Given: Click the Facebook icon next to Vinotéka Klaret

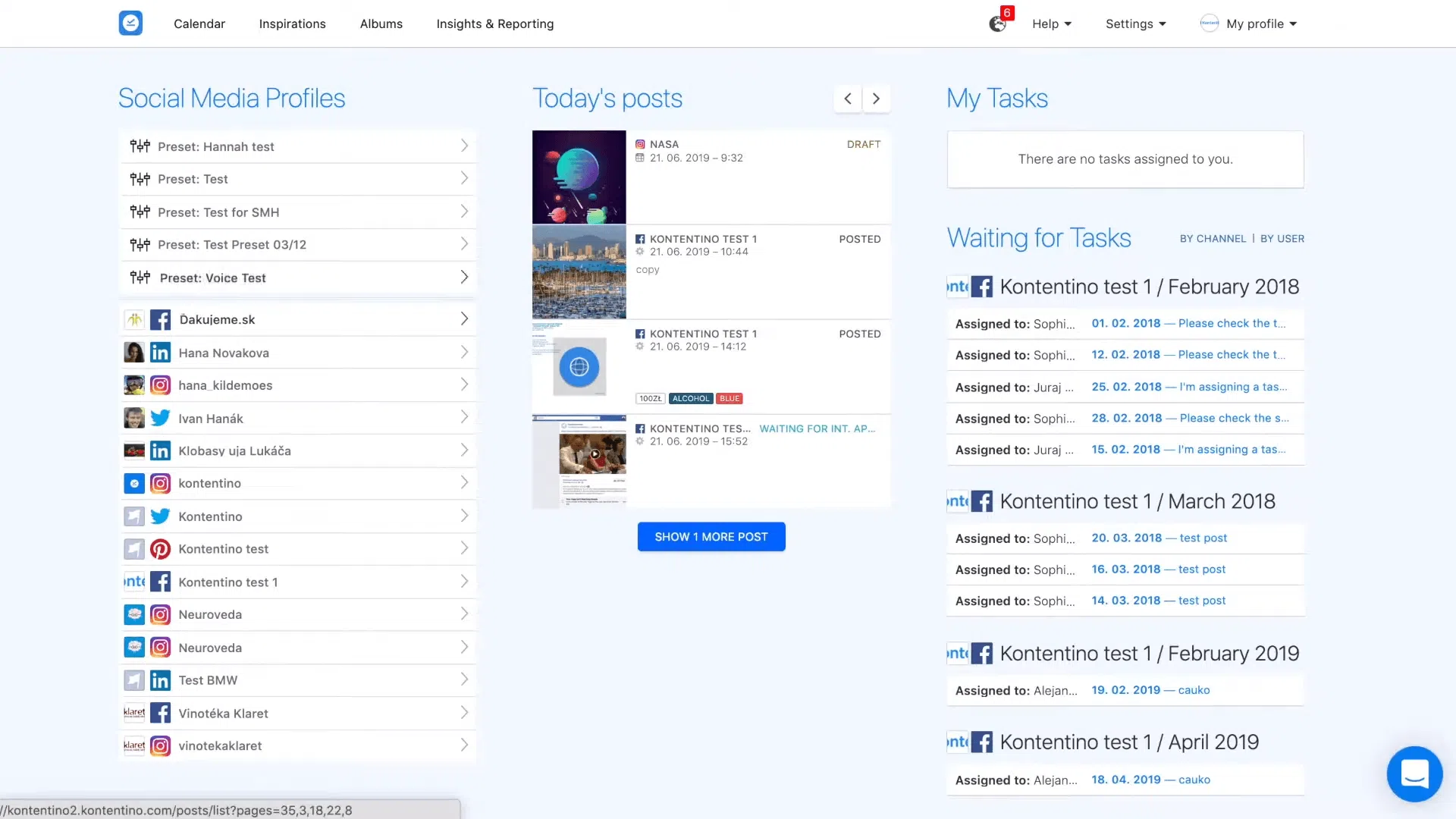Looking at the screenshot, I should point(160,713).
